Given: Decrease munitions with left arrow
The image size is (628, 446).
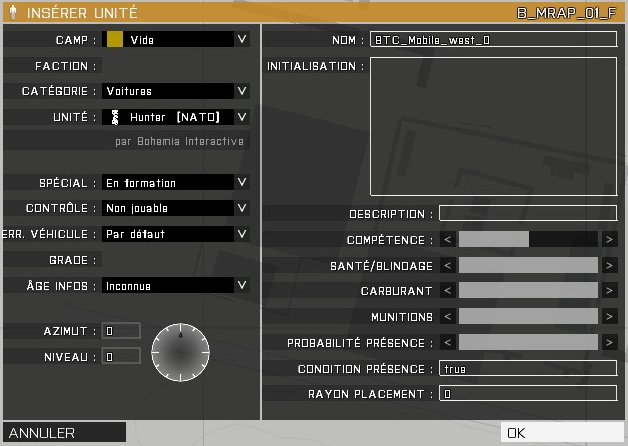Looking at the screenshot, I should pos(448,317).
